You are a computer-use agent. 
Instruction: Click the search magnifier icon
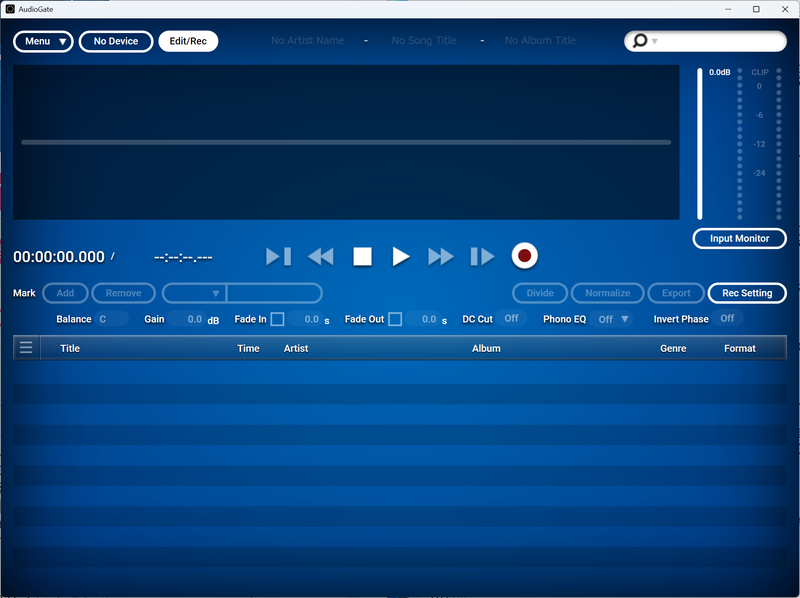pos(638,41)
